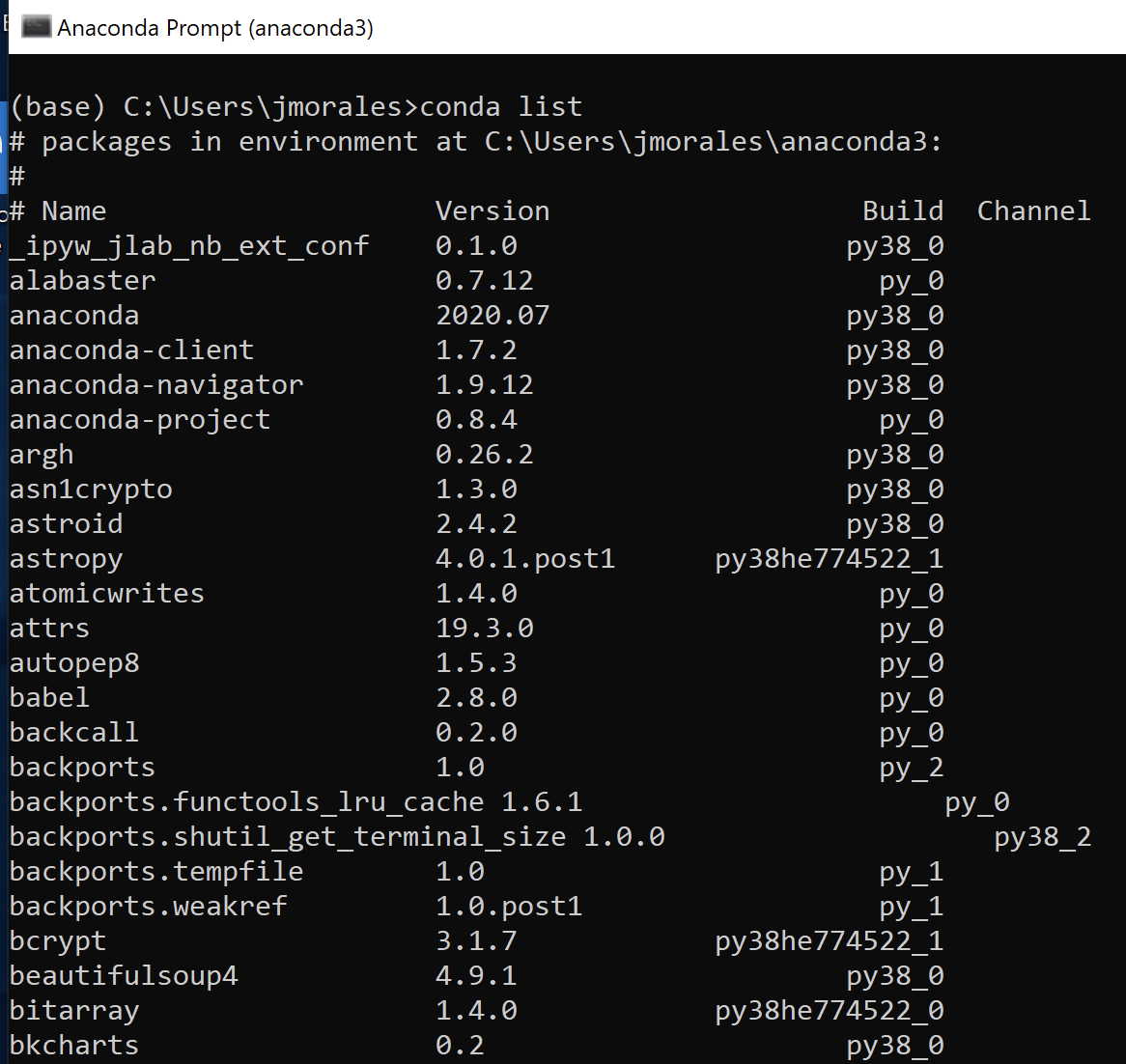The width and height of the screenshot is (1126, 1064).
Task: Select the (base) environment prefix
Action: 53,106
